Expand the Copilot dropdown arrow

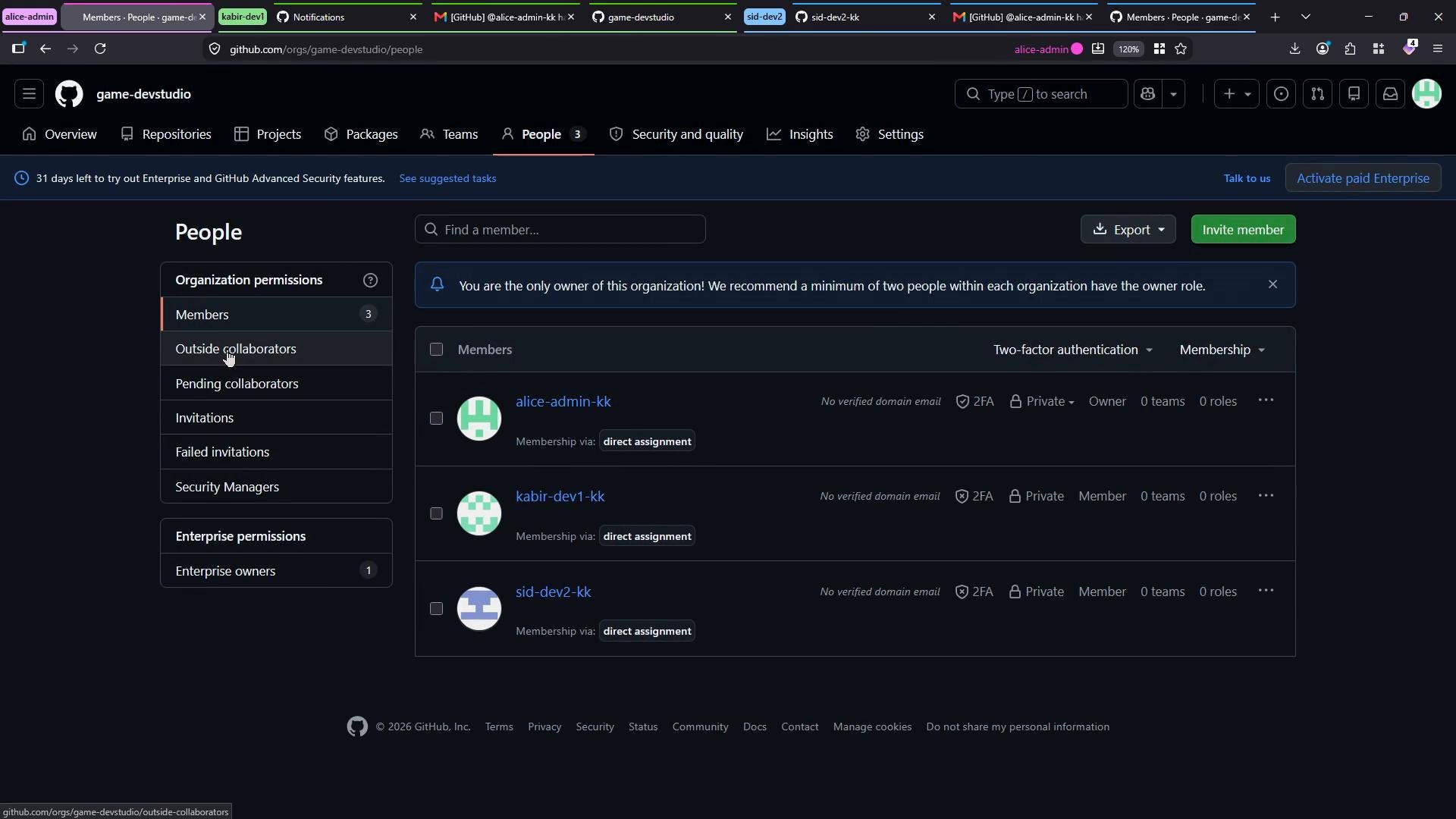[1174, 94]
